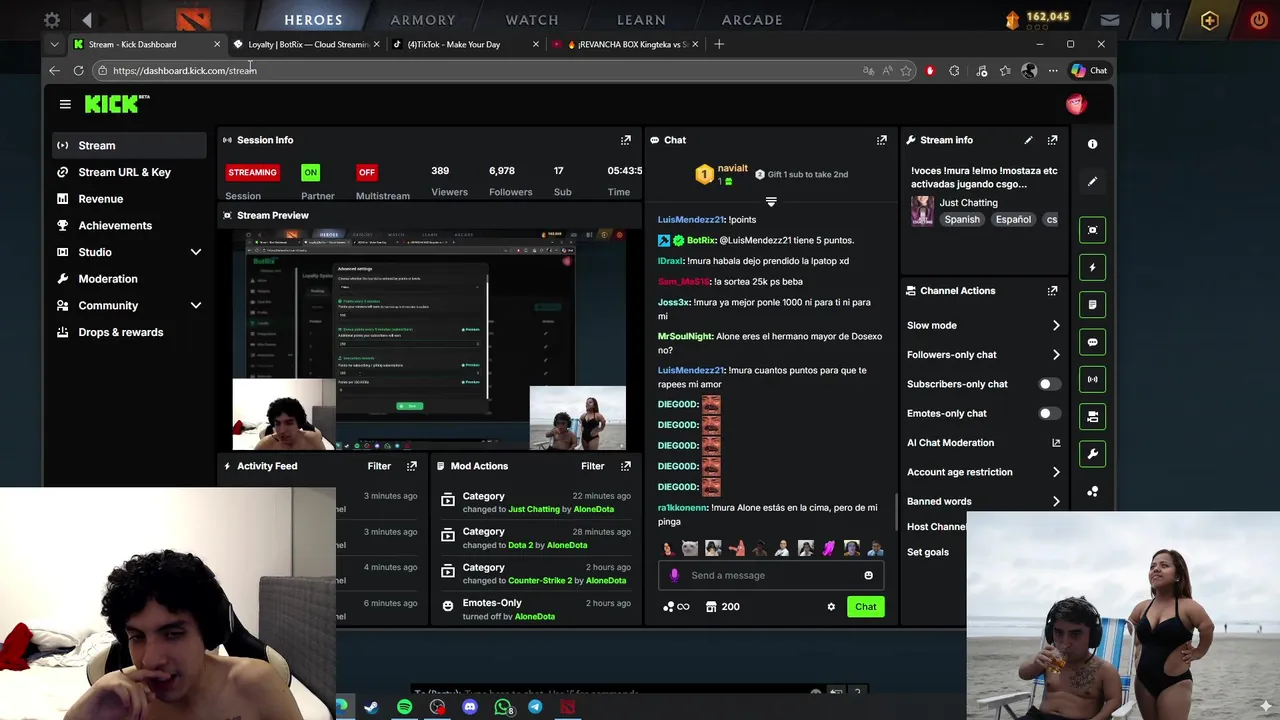Click the Stream Preview video thumbnail

click(x=430, y=340)
